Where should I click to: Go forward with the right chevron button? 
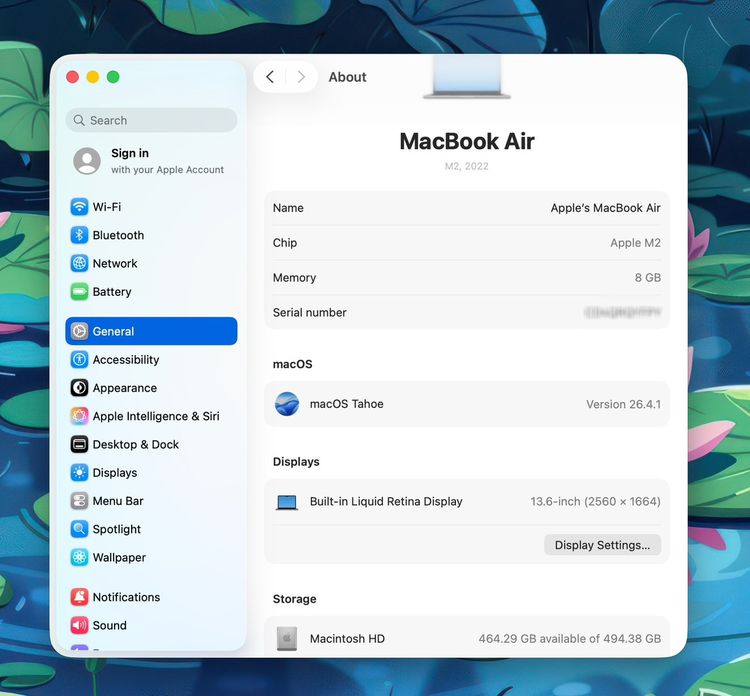pyautogui.click(x=301, y=77)
